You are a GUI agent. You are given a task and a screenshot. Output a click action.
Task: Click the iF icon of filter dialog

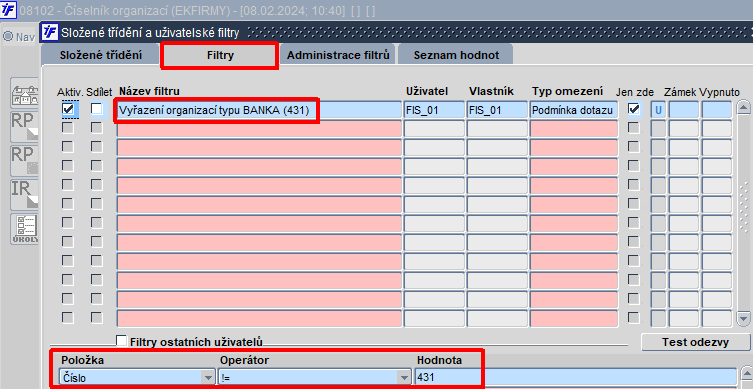tap(50, 32)
